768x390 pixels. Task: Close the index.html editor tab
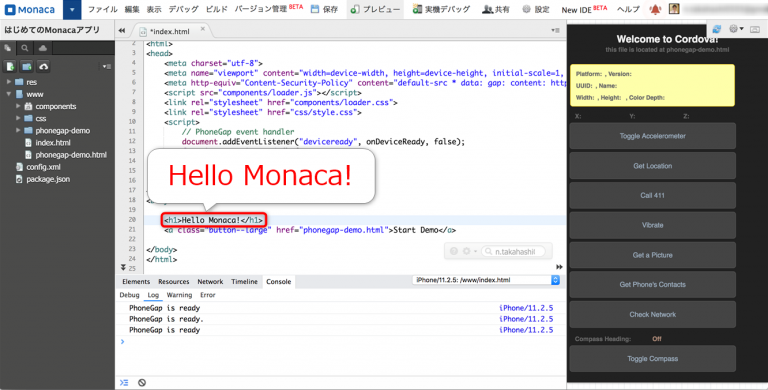point(203,29)
